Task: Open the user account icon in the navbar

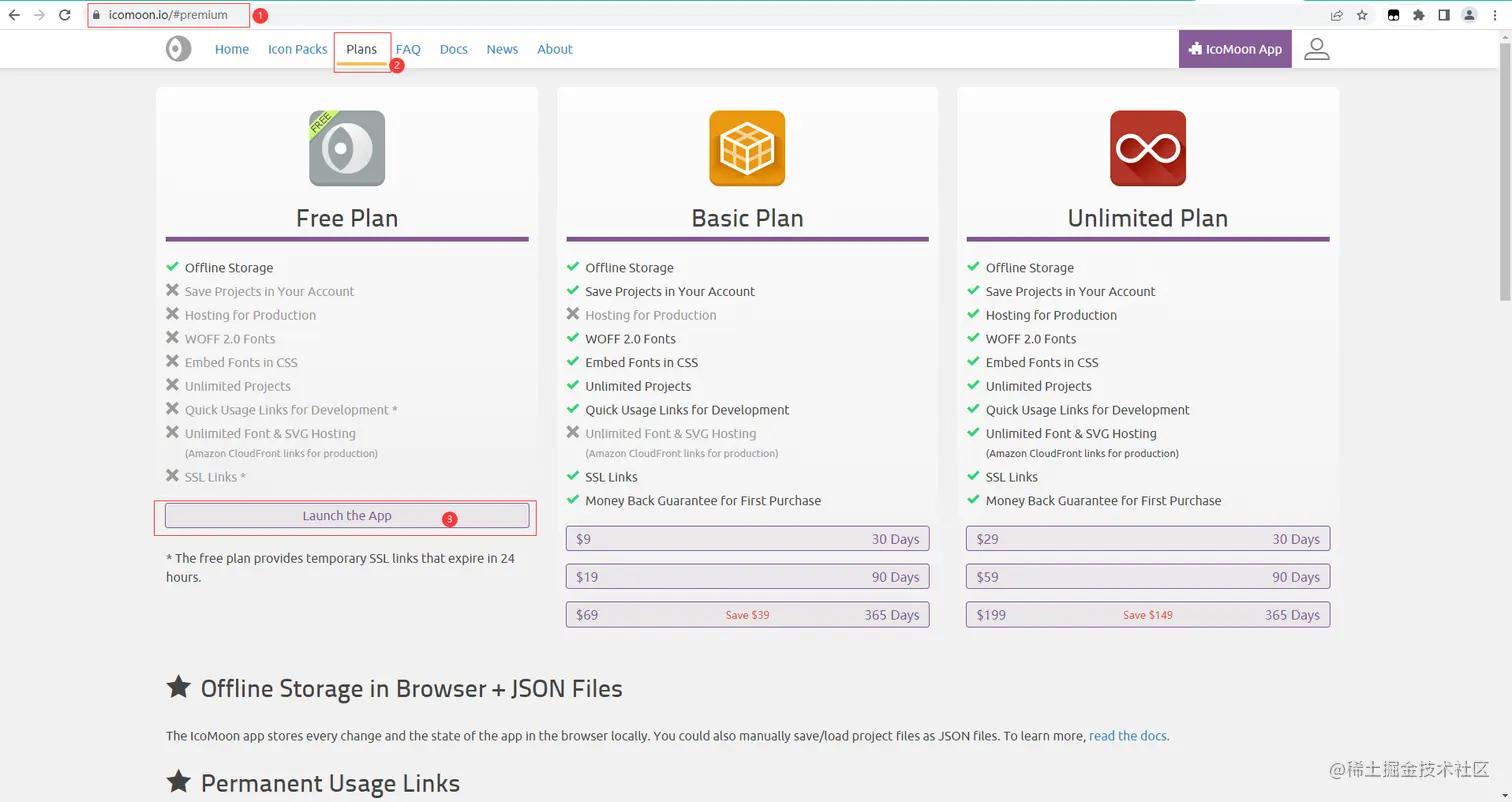Action: pyautogui.click(x=1317, y=49)
